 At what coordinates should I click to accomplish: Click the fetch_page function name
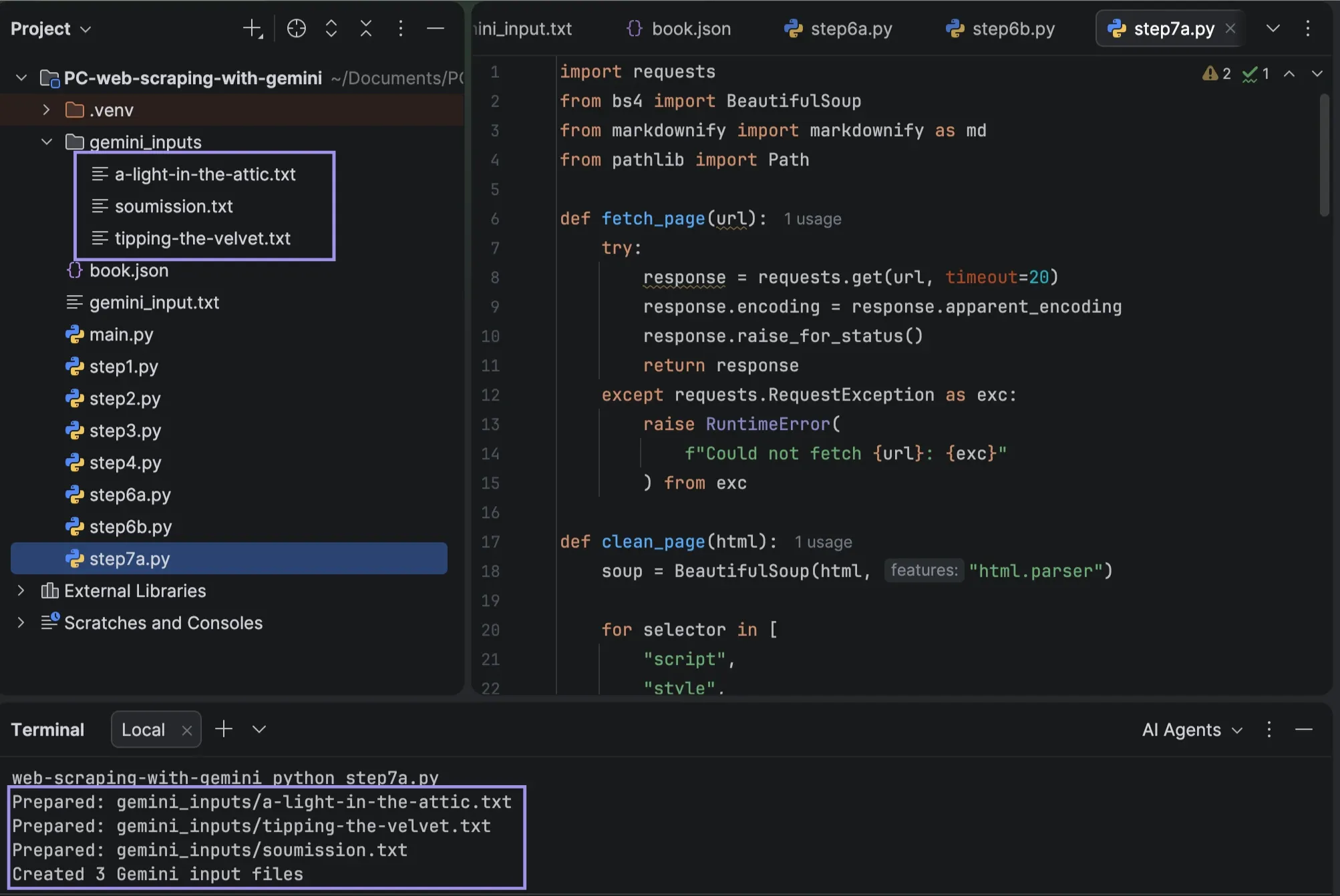point(653,219)
